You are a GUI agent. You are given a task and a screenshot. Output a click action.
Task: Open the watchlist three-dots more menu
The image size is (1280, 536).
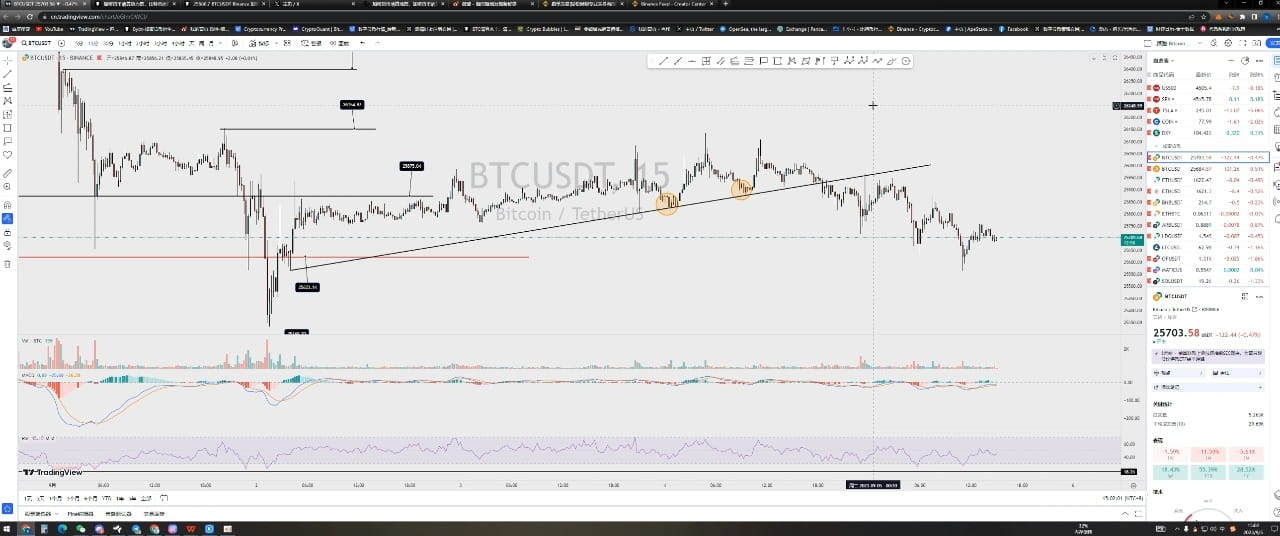click(x=1259, y=61)
